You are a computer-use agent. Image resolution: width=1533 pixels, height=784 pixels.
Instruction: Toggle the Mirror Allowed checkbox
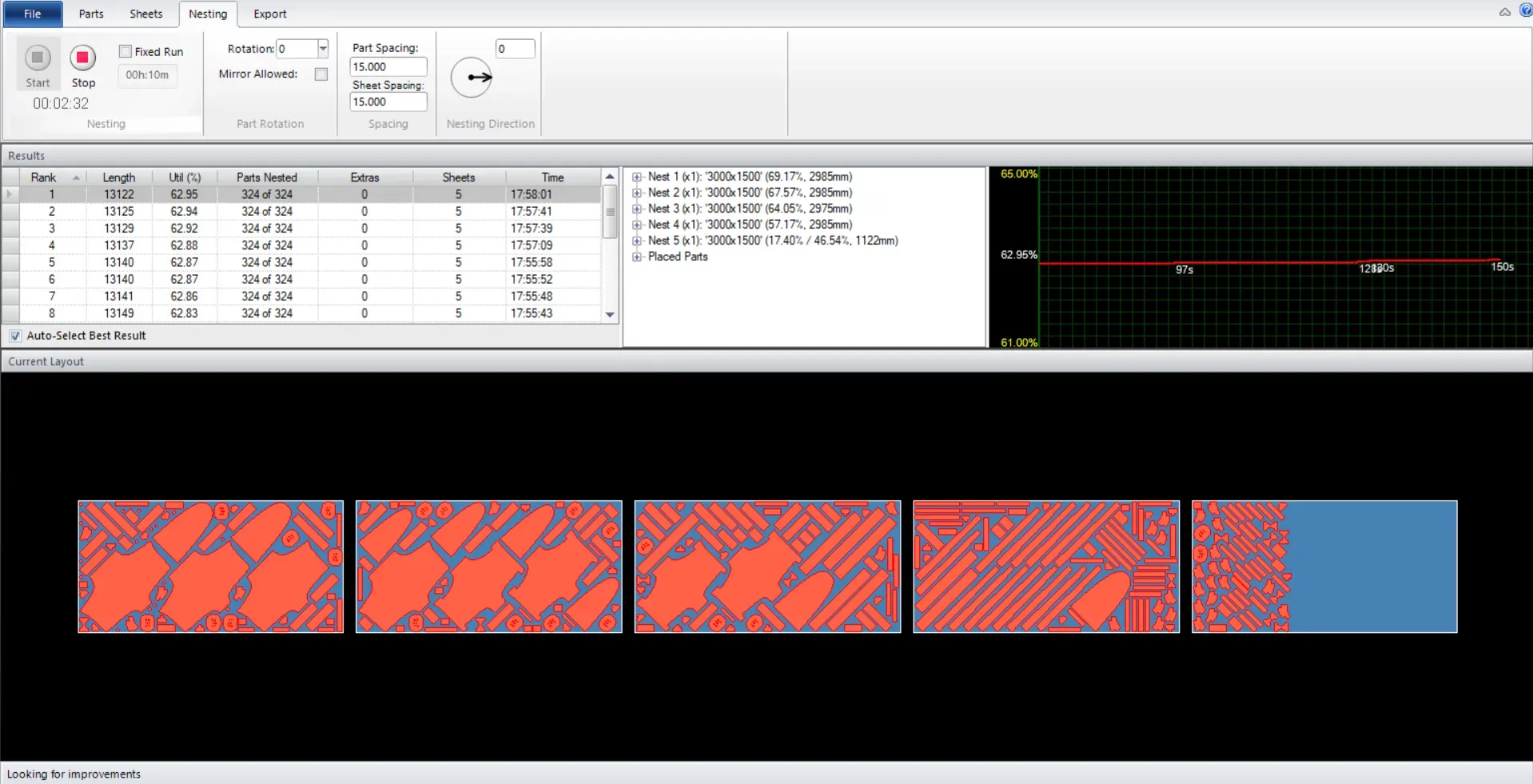point(321,74)
